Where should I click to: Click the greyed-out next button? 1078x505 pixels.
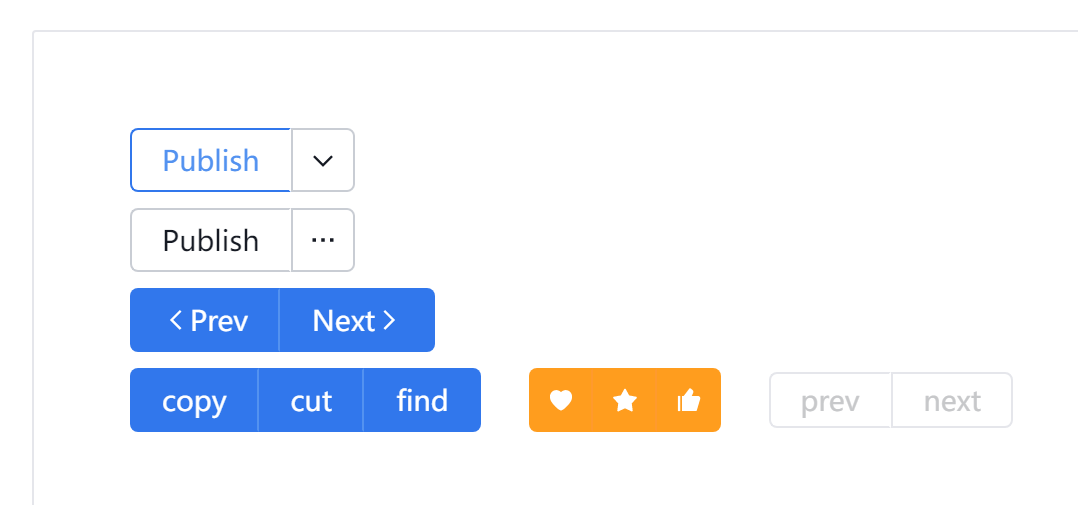[952, 400]
